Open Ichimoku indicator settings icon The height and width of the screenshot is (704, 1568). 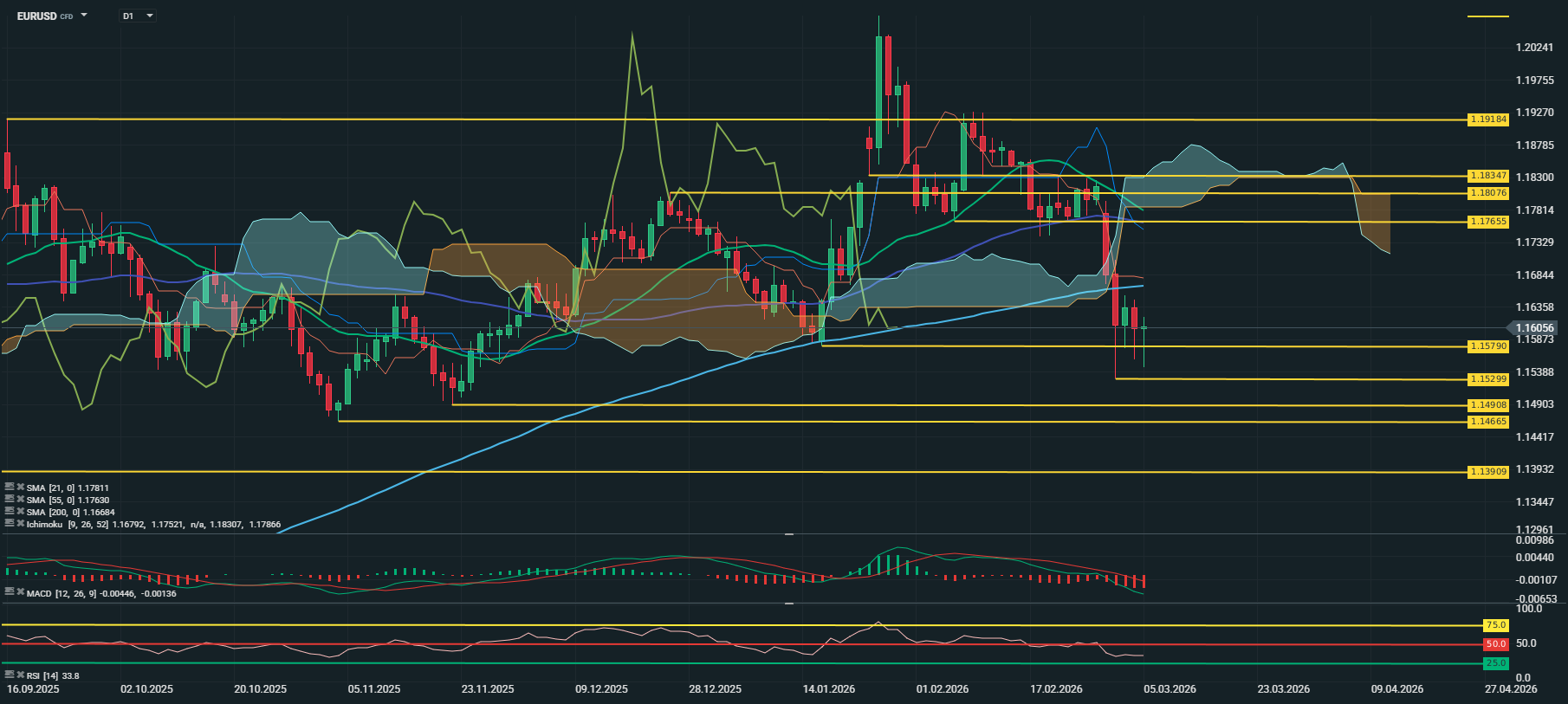[x=10, y=524]
